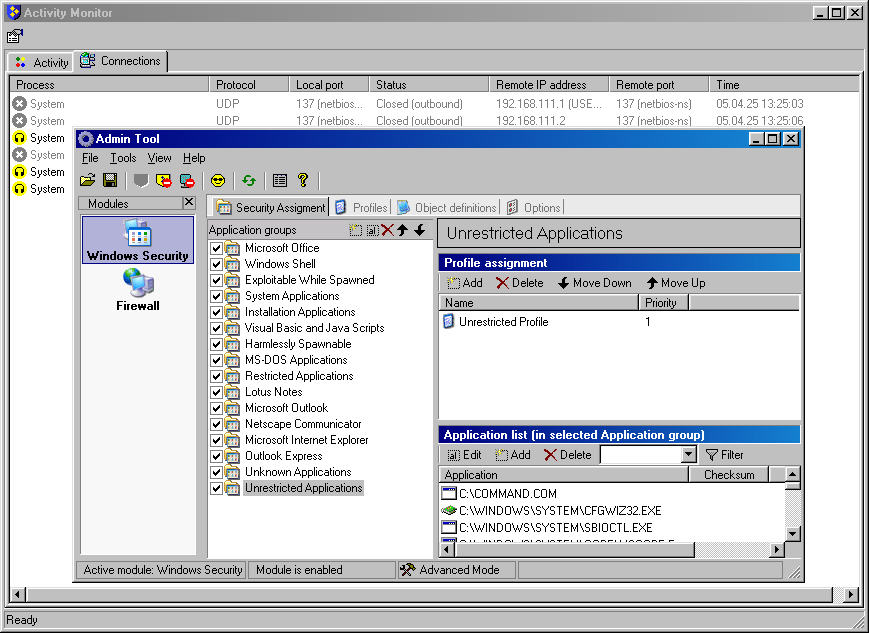Click red X delete icon in Application groups
The image size is (869, 633).
point(387,230)
